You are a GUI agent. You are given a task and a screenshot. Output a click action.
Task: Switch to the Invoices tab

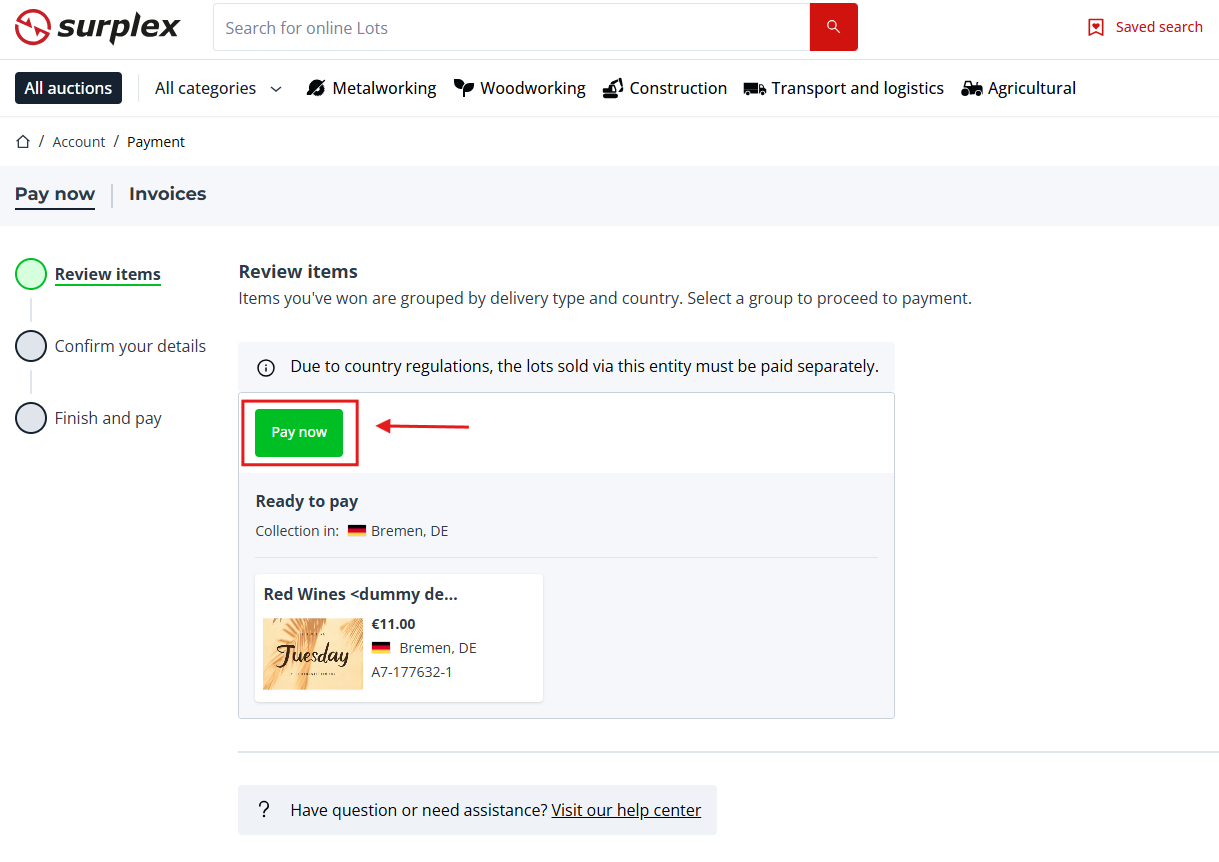(x=167, y=194)
